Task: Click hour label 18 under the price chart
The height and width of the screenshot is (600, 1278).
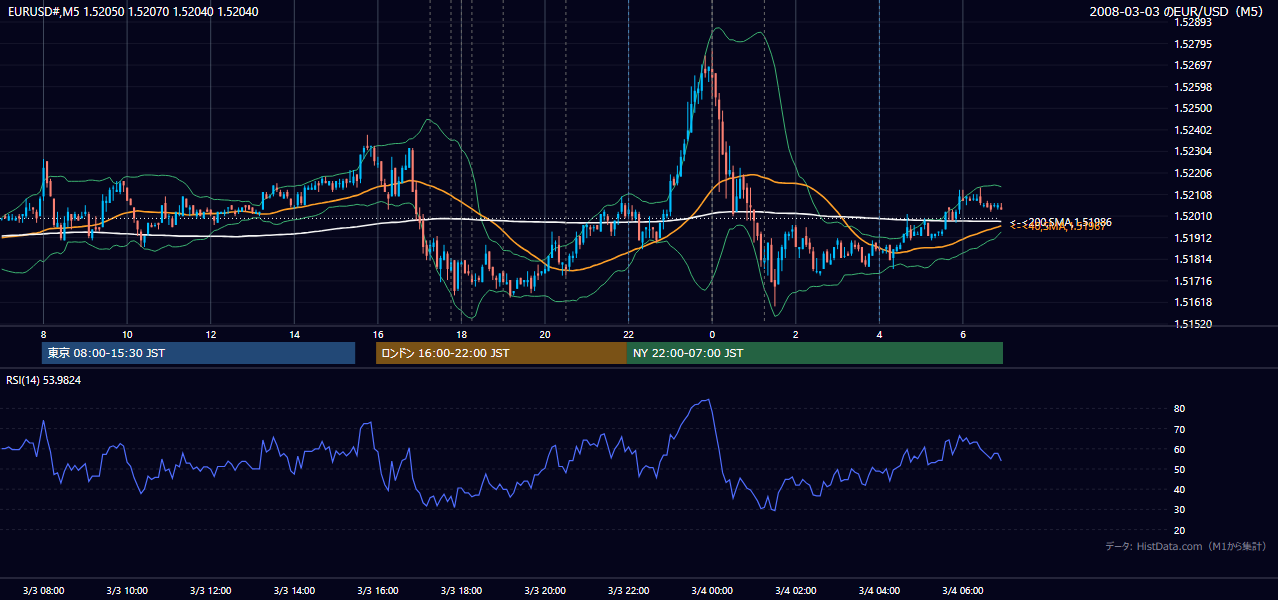Action: [x=461, y=334]
